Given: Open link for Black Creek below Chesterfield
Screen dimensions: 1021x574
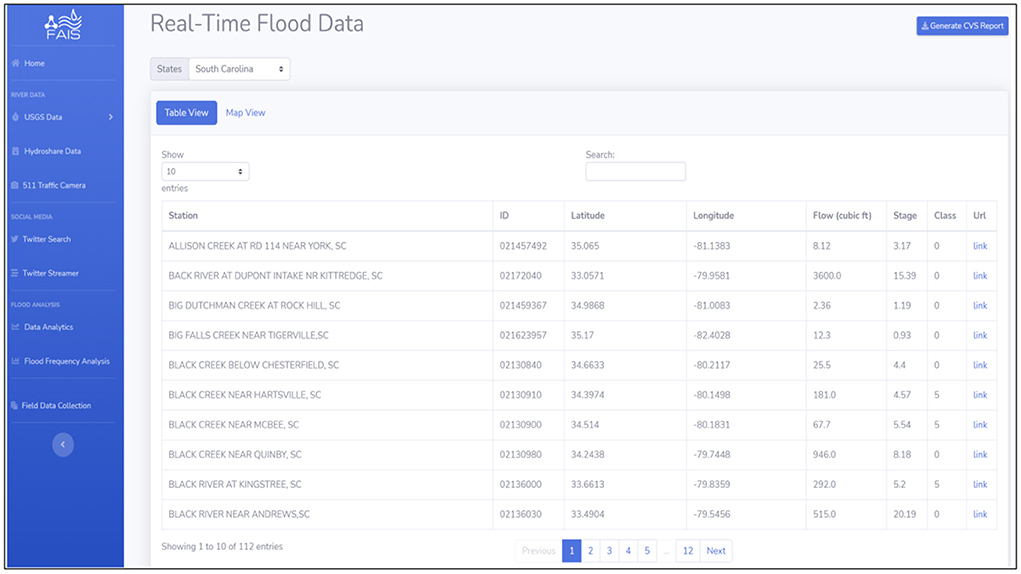Looking at the screenshot, I should click(x=980, y=365).
